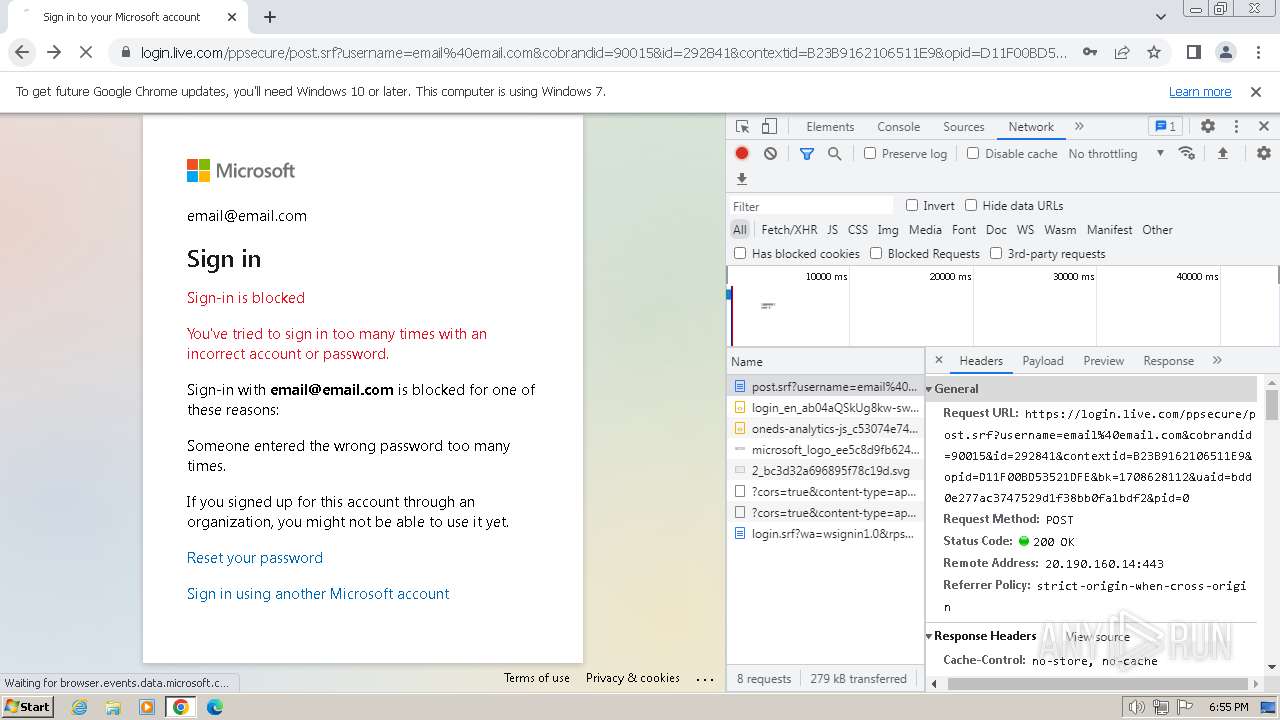Share this page icon in address bar
Screen dimensions: 1280x720
click(x=1122, y=52)
